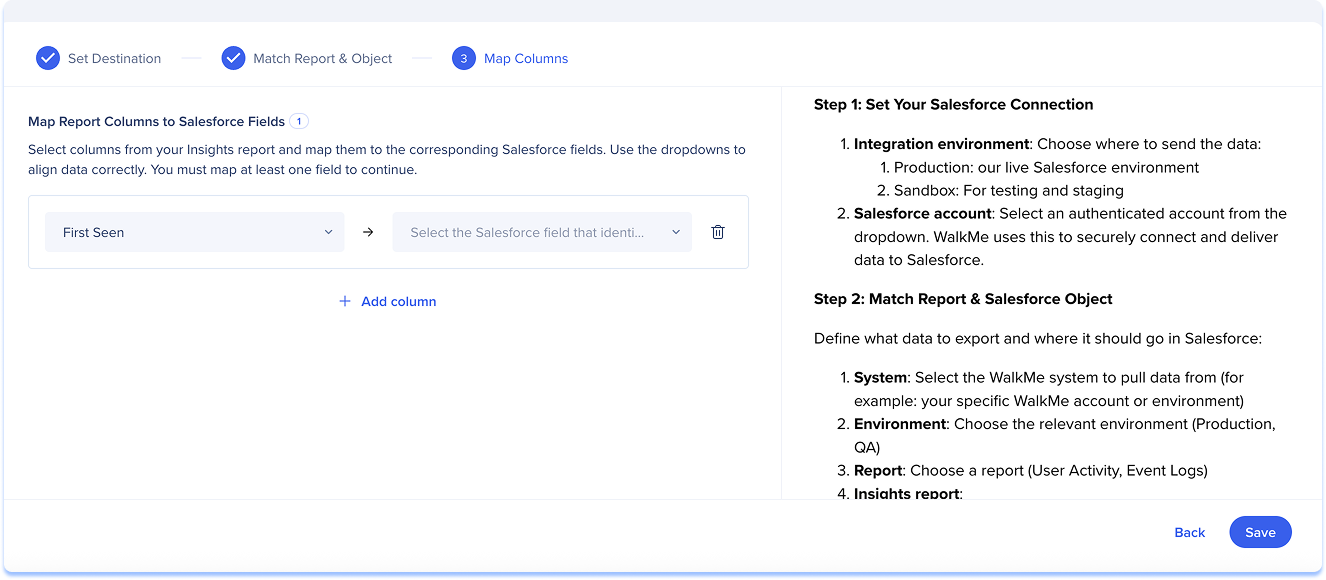Go to the Set Destination step label
The width and height of the screenshot is (1326, 580).
point(114,58)
